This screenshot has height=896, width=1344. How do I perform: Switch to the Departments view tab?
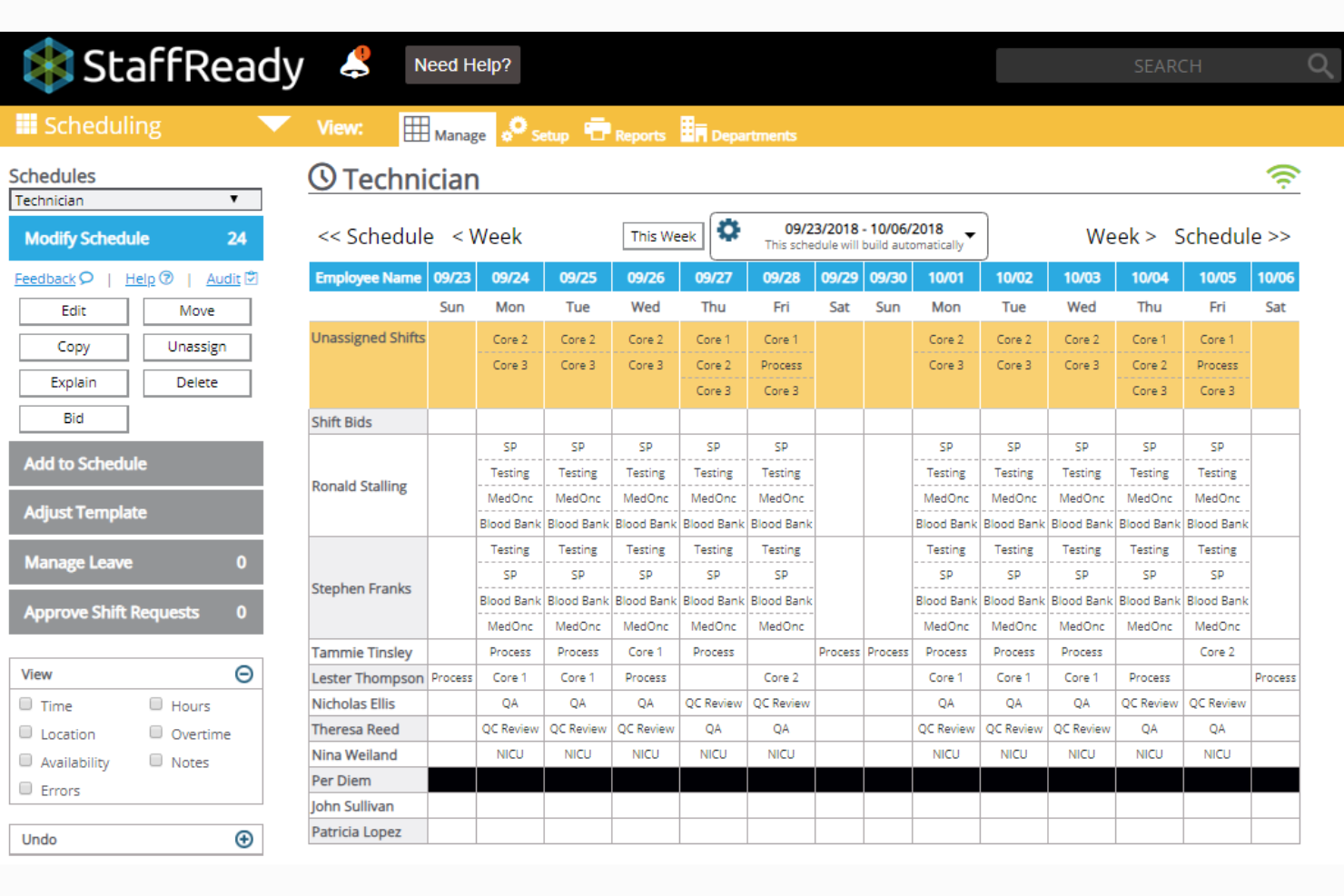738,131
